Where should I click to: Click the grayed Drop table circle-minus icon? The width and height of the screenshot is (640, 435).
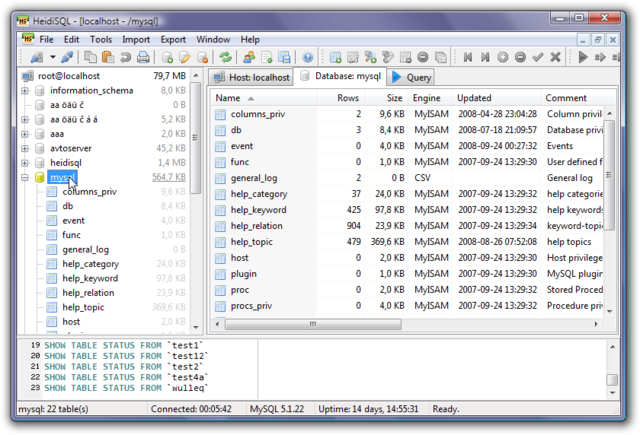pyautogui.click(x=423, y=57)
